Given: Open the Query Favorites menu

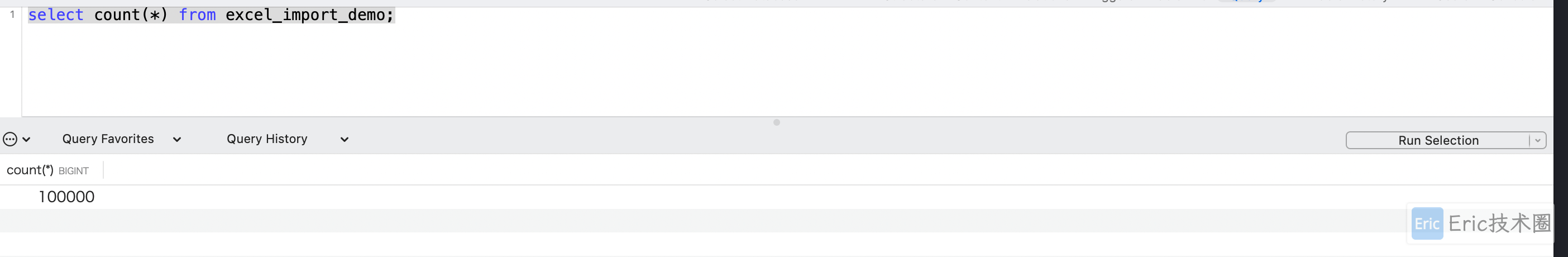Looking at the screenshot, I should (108, 139).
